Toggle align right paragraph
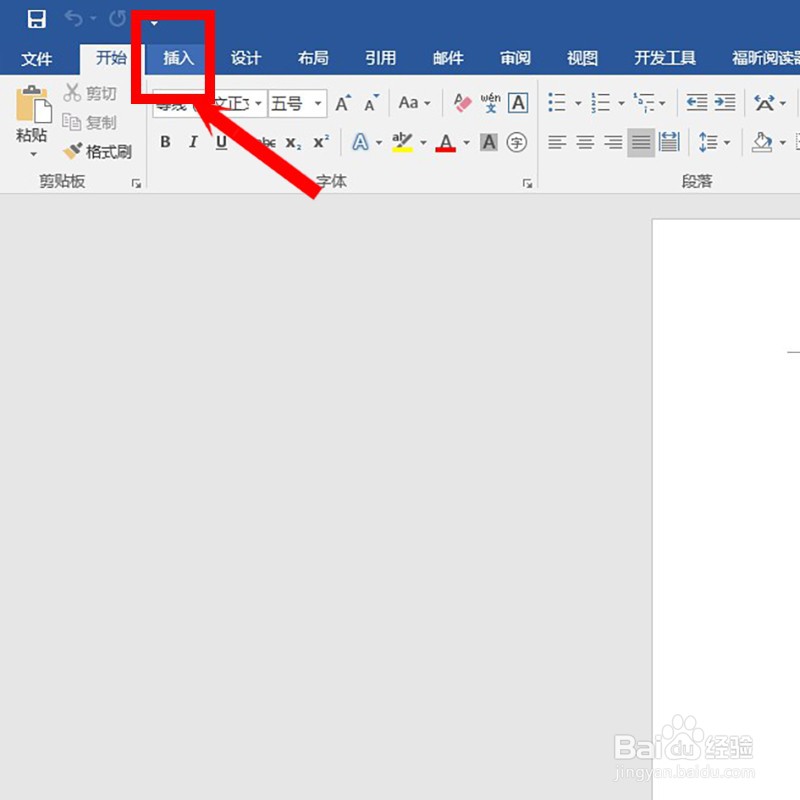The image size is (800, 800). [613, 142]
